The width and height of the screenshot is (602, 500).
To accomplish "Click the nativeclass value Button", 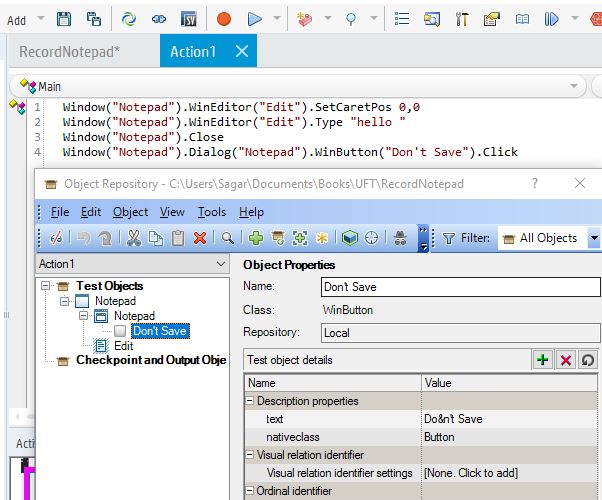I will click(x=439, y=437).
